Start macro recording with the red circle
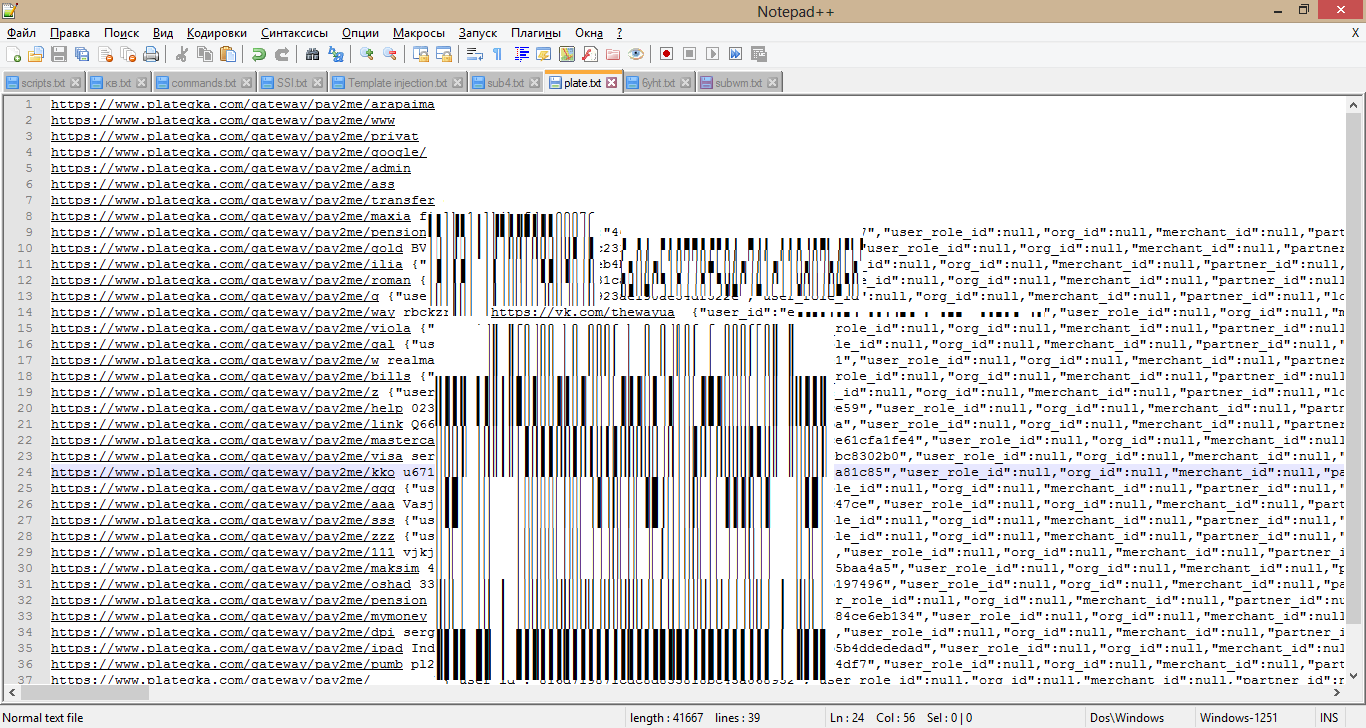Image resolution: width=1366 pixels, height=728 pixels. [x=667, y=54]
